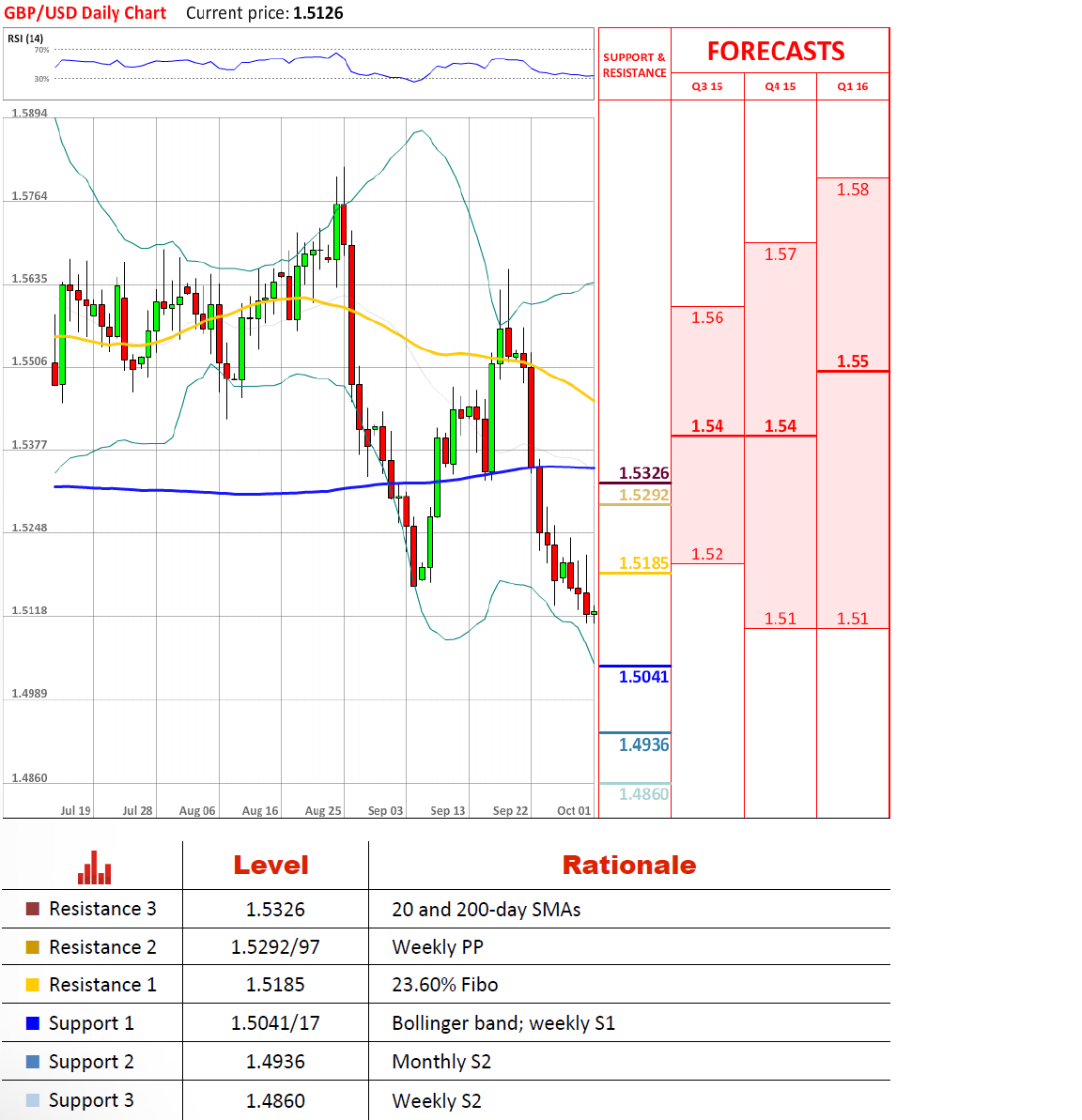Click the Resistance 3 maroon color swatch
This screenshot has height=1120, width=1082.
32,909
